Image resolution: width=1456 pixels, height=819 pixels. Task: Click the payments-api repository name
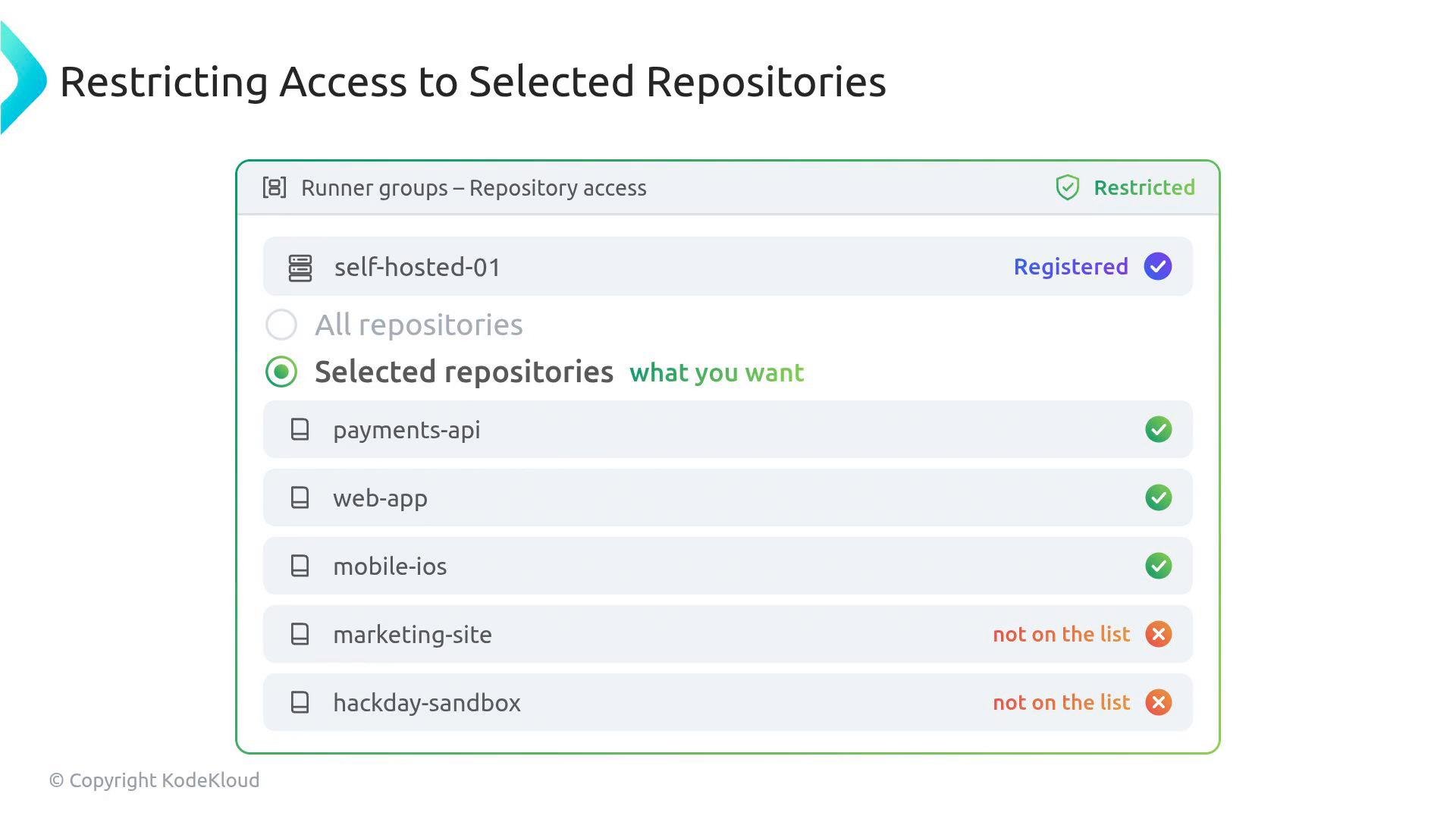406,430
